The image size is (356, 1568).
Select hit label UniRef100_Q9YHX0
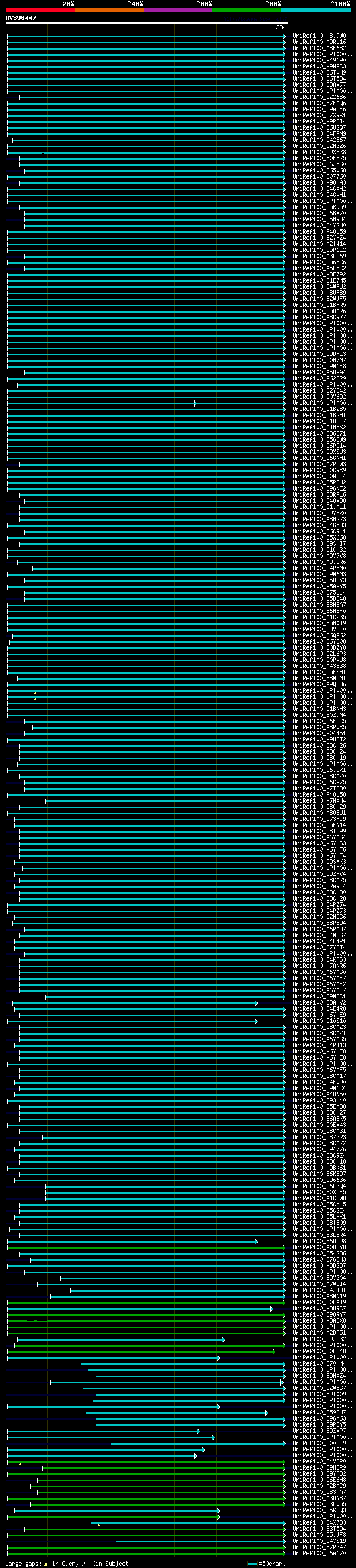point(319,513)
